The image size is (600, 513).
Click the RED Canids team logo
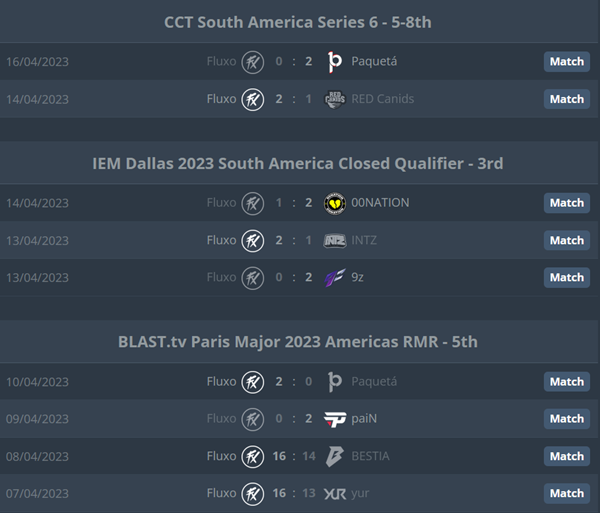click(335, 99)
